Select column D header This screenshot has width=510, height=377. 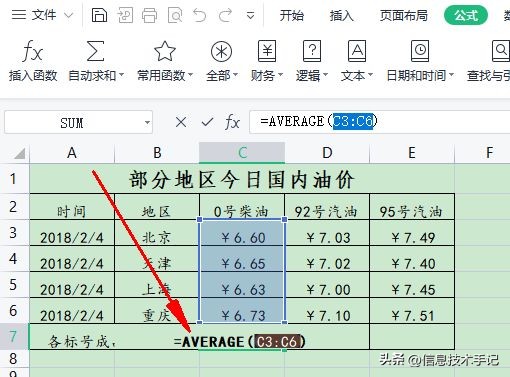[327, 153]
